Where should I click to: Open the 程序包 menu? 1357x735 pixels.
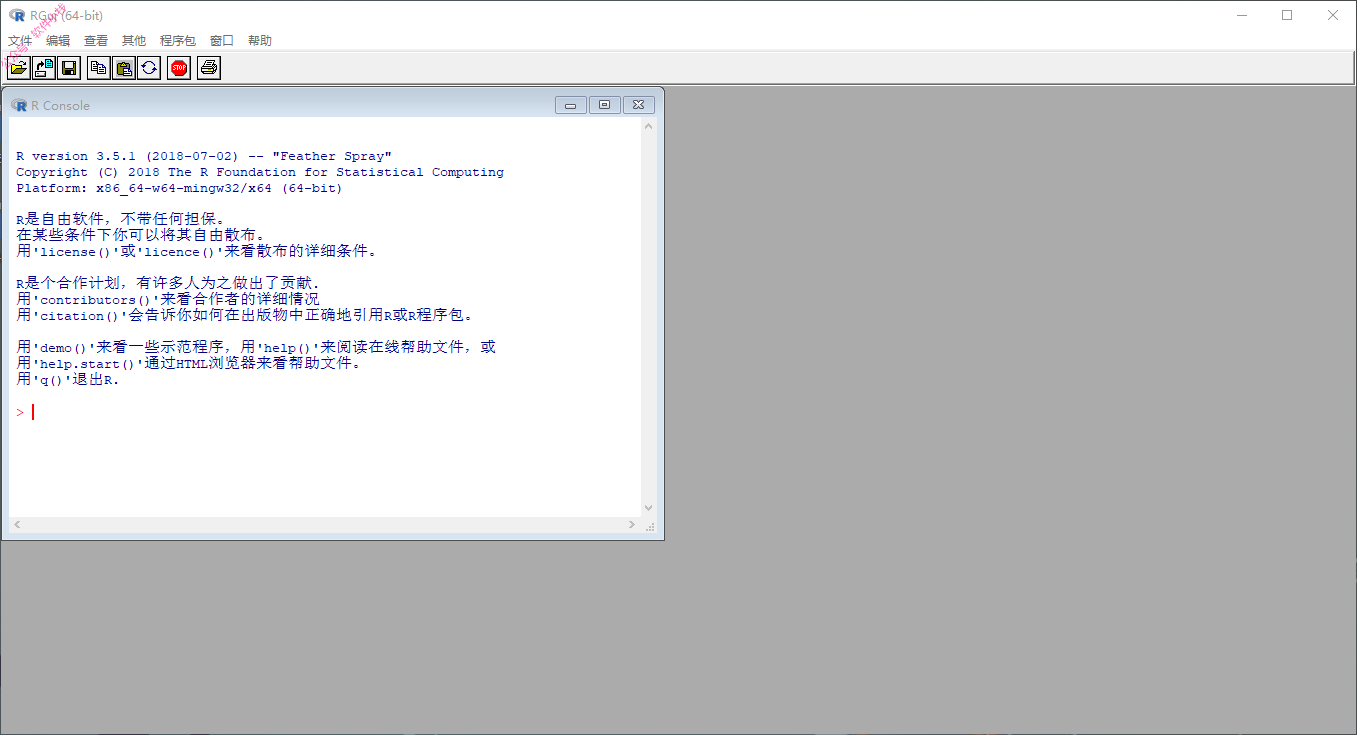tap(178, 41)
